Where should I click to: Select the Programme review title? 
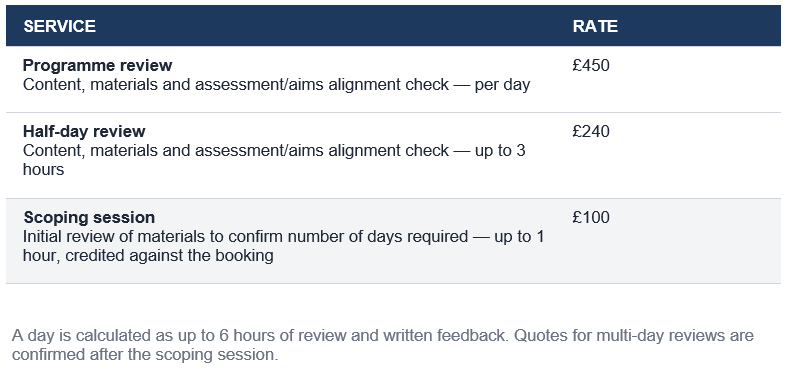pyautogui.click(x=98, y=65)
